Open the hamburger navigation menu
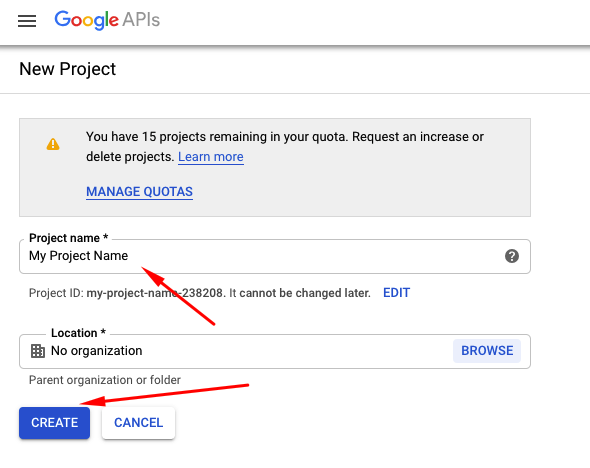 pyautogui.click(x=27, y=21)
